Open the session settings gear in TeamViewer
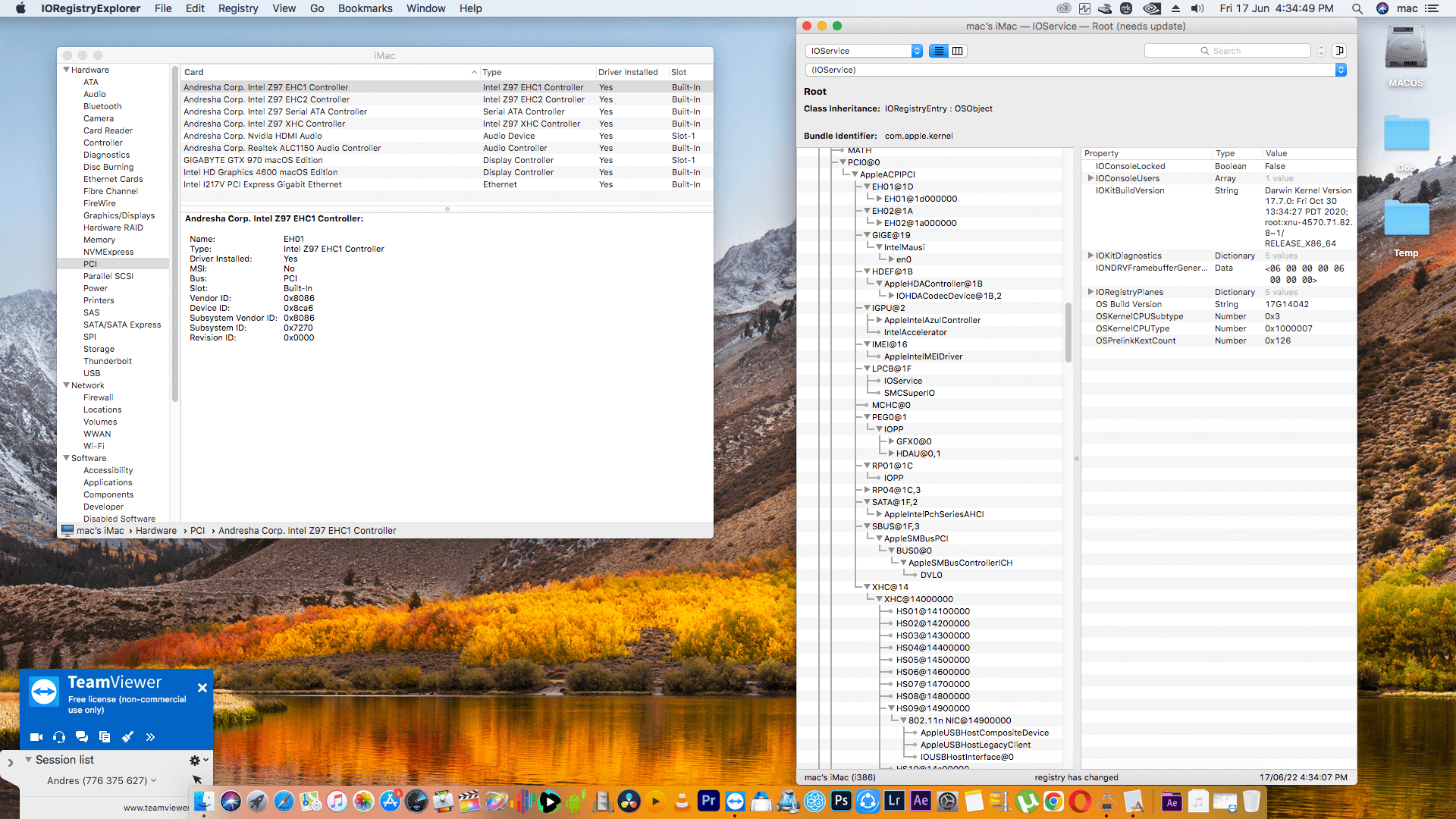Screen dimensions: 1456x819 pos(195,760)
